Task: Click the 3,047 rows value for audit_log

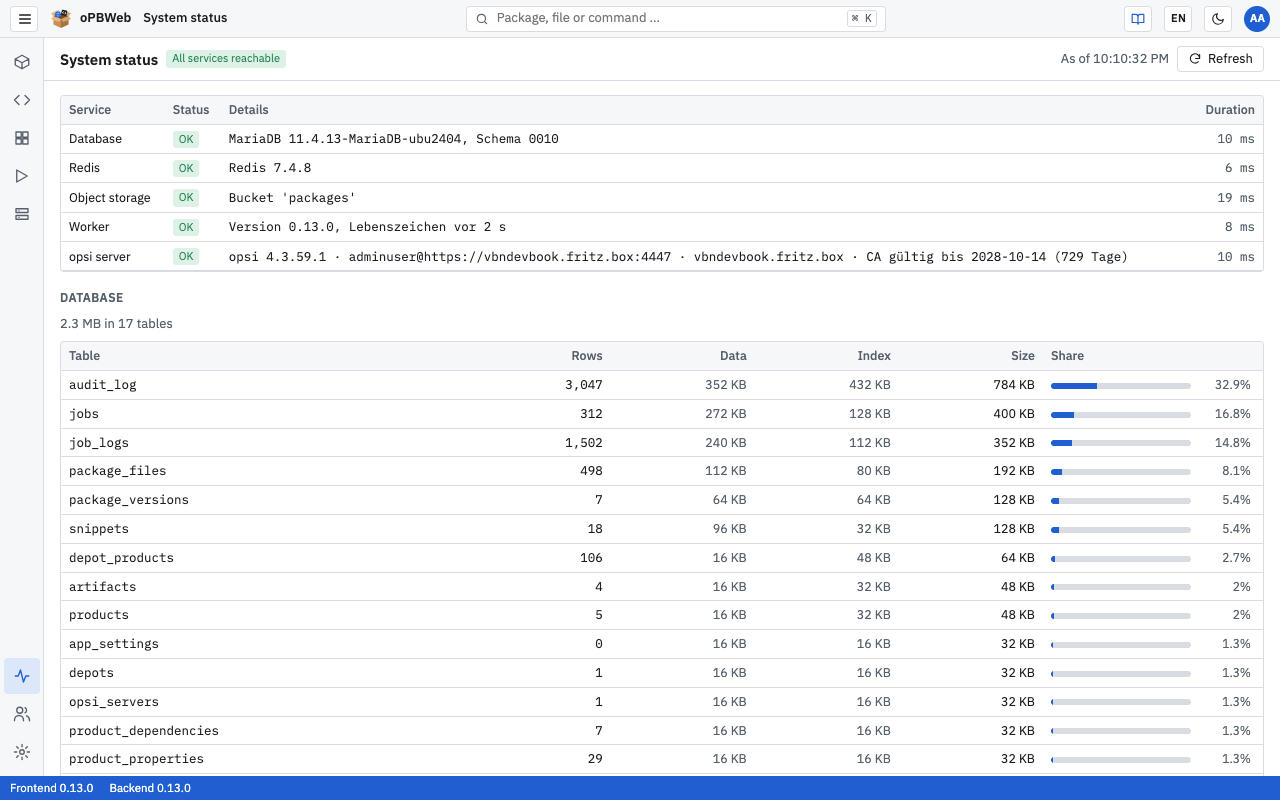Action: click(x=584, y=385)
